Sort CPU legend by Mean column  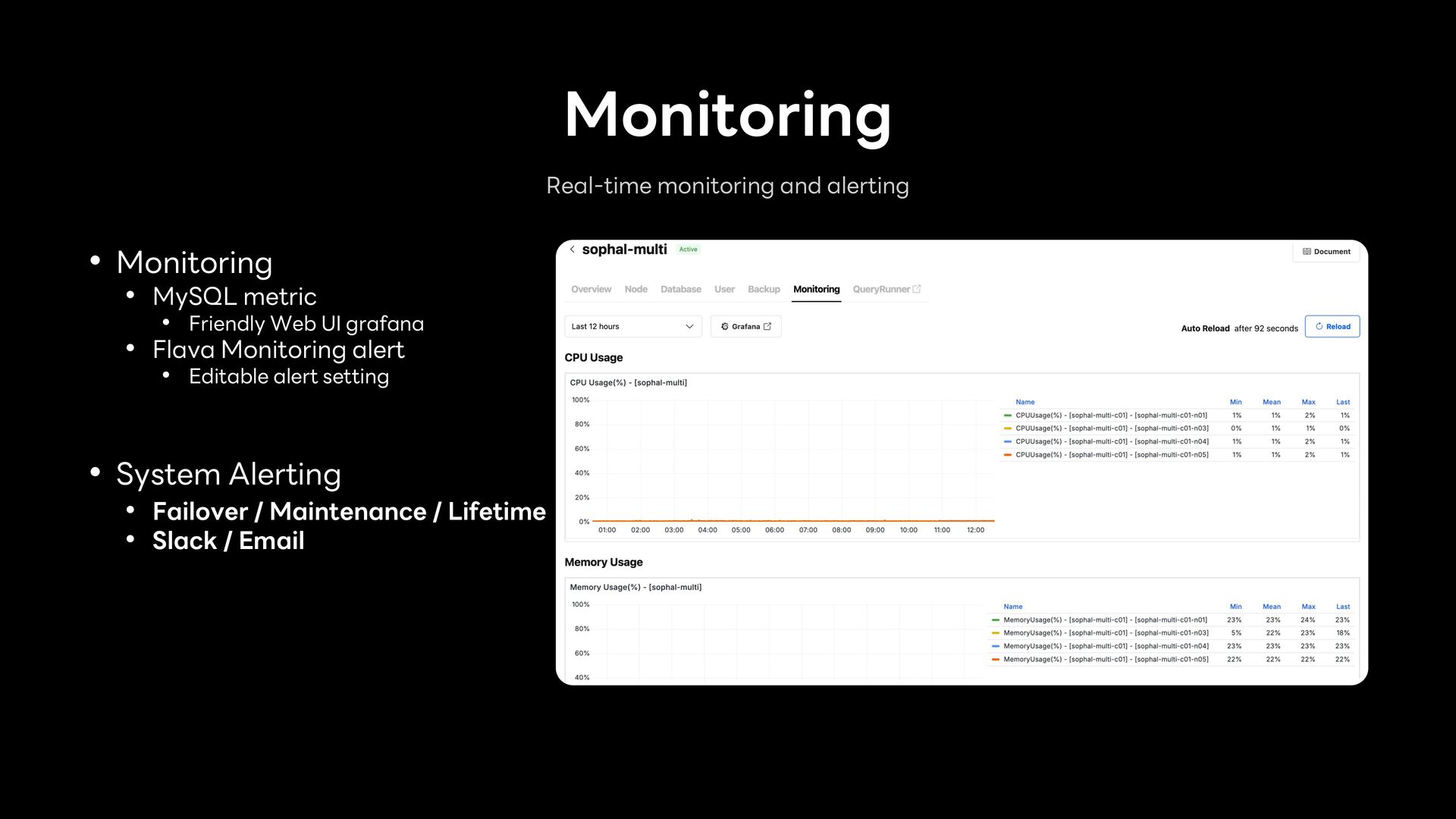[x=1271, y=403]
